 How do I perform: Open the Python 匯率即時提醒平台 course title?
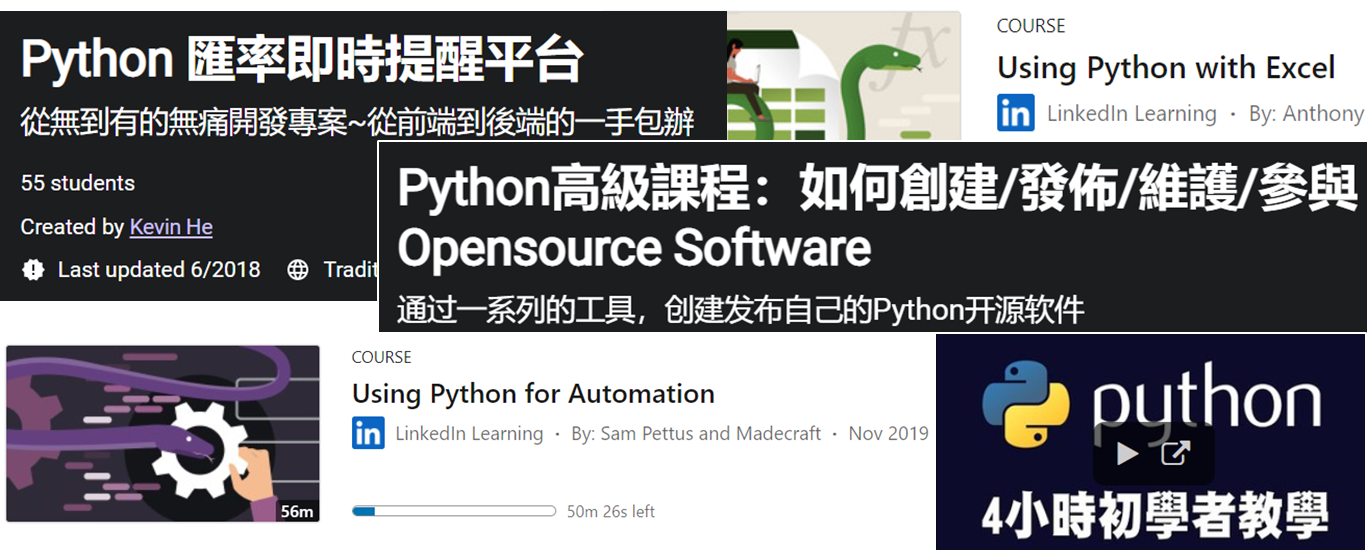click(302, 60)
